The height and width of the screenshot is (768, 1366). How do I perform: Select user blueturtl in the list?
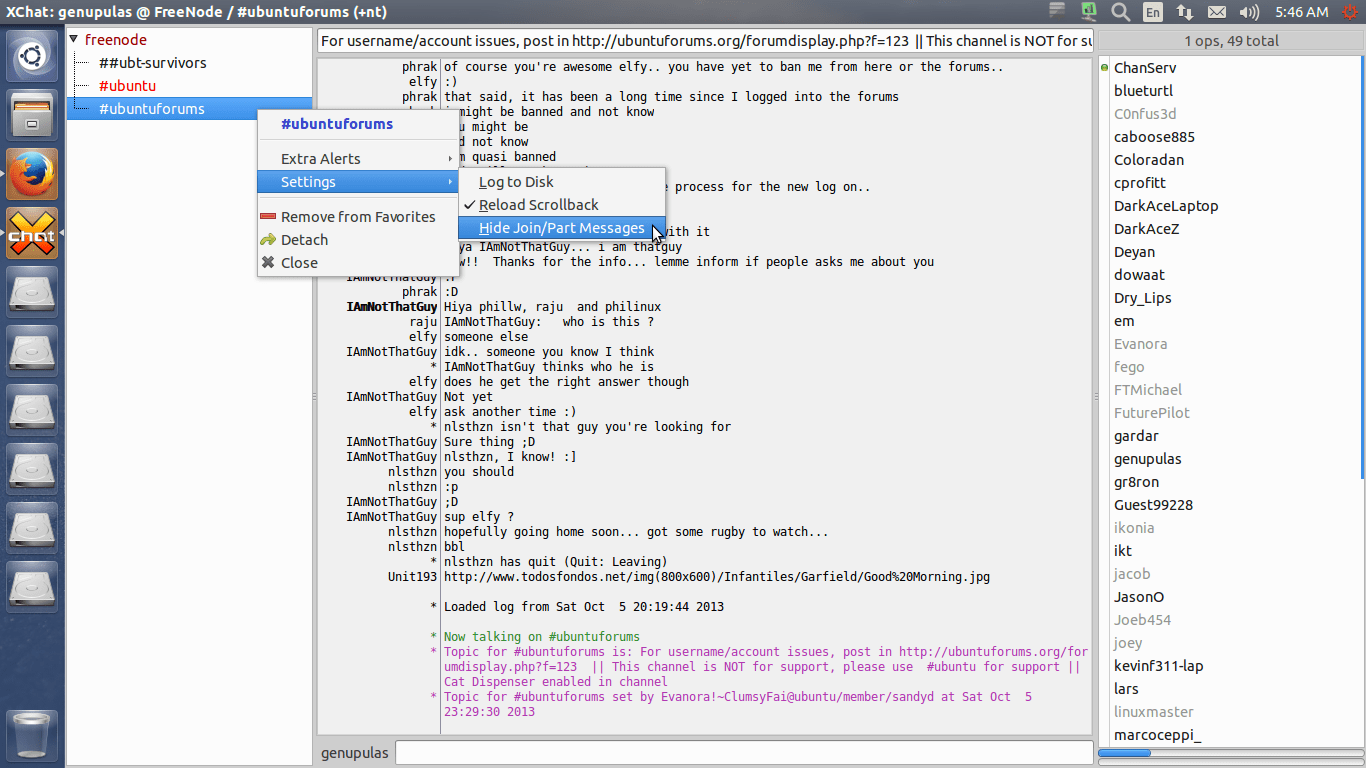(1144, 91)
